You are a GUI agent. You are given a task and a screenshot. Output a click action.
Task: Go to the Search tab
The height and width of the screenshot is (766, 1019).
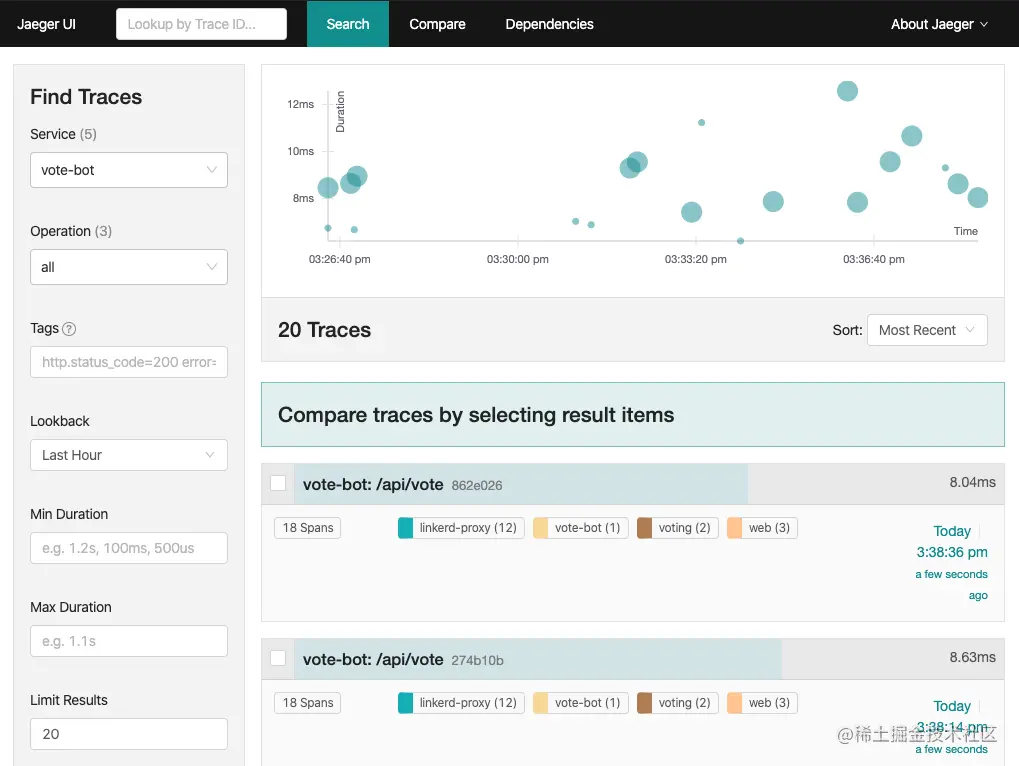point(348,24)
